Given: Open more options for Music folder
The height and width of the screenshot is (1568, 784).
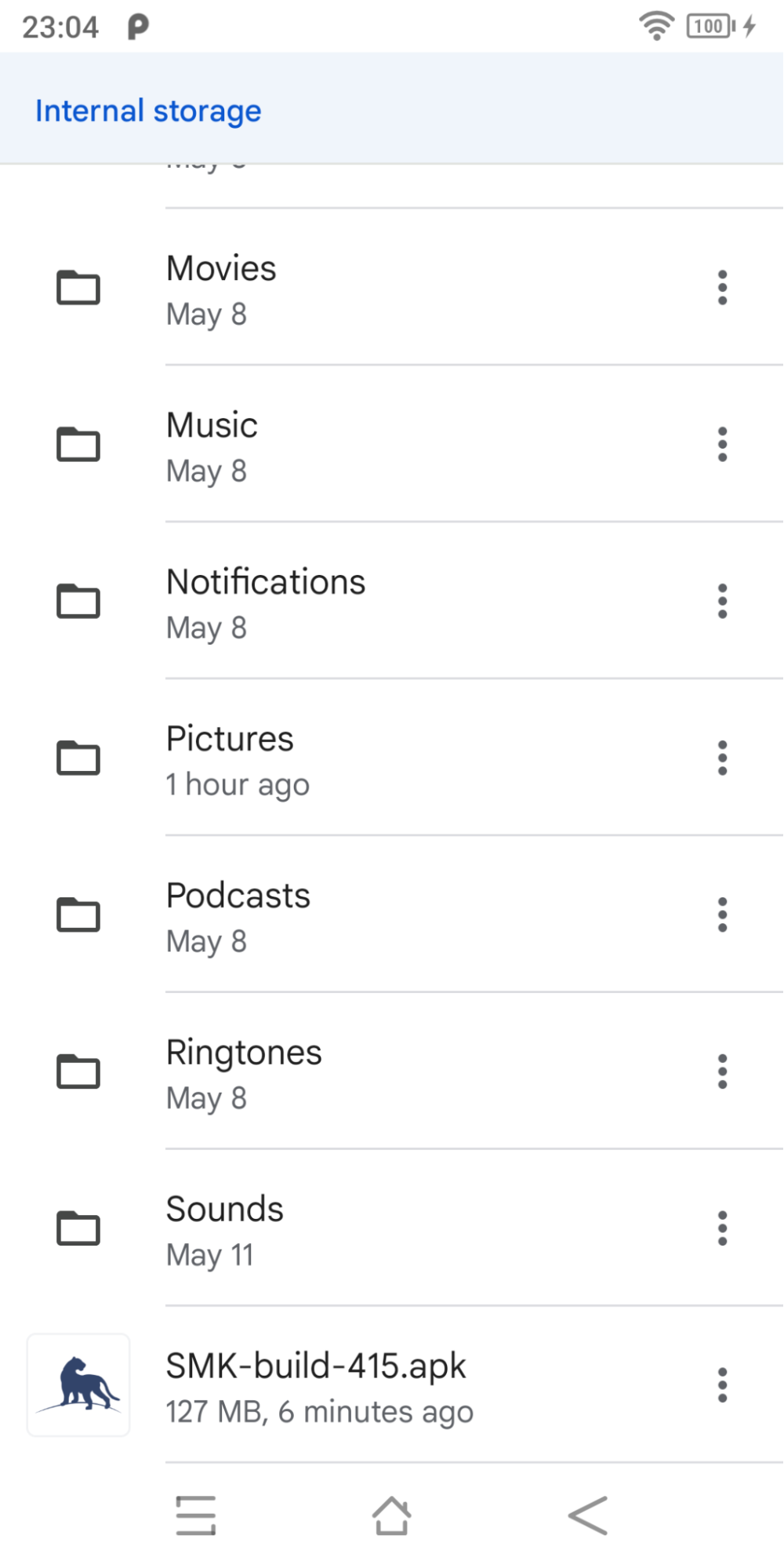Looking at the screenshot, I should (x=722, y=445).
